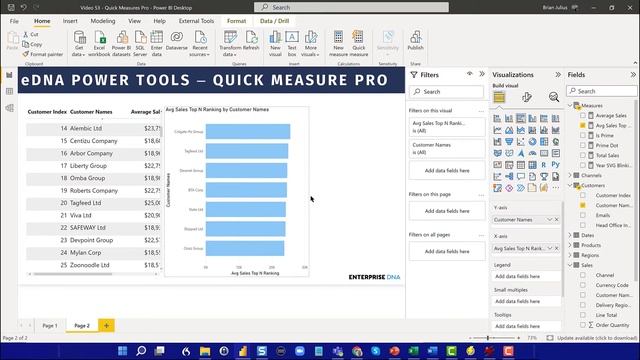Refresh the data

[x=251, y=41]
